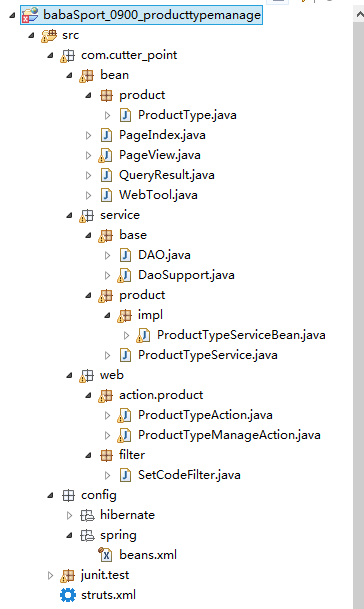Select the struts.xml label
The height and width of the screenshot is (609, 364).
[108, 595]
